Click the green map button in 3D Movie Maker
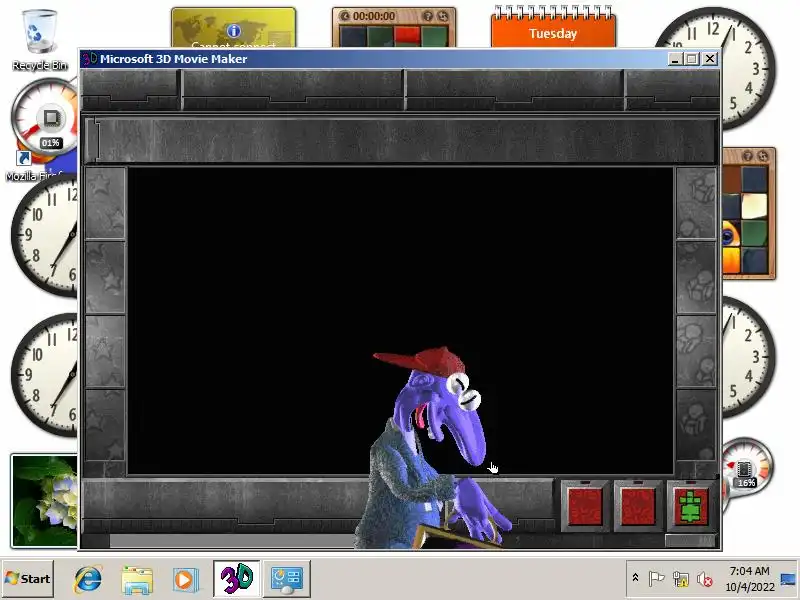This screenshot has width=800, height=600. [690, 506]
